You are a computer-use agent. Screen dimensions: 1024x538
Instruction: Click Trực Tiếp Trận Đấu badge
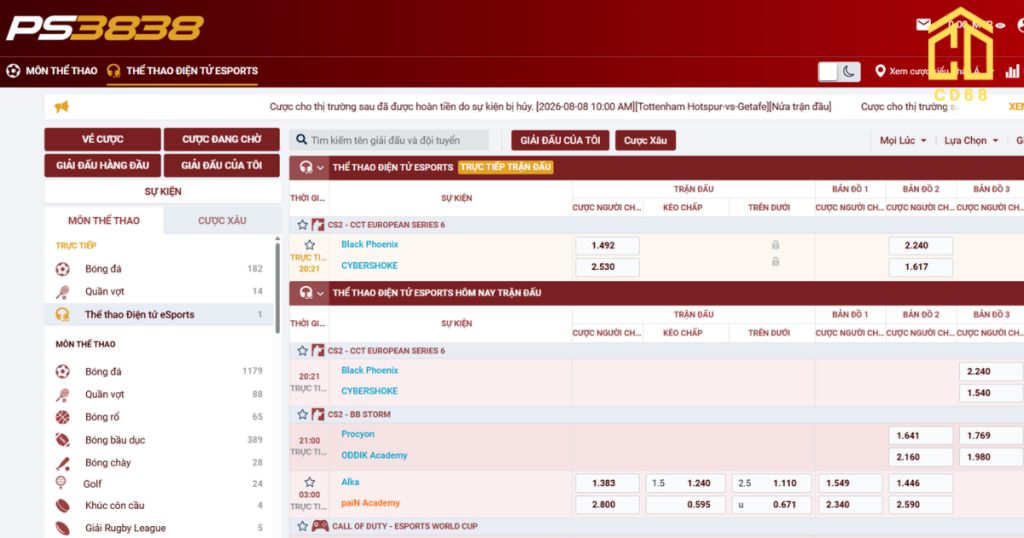506,167
